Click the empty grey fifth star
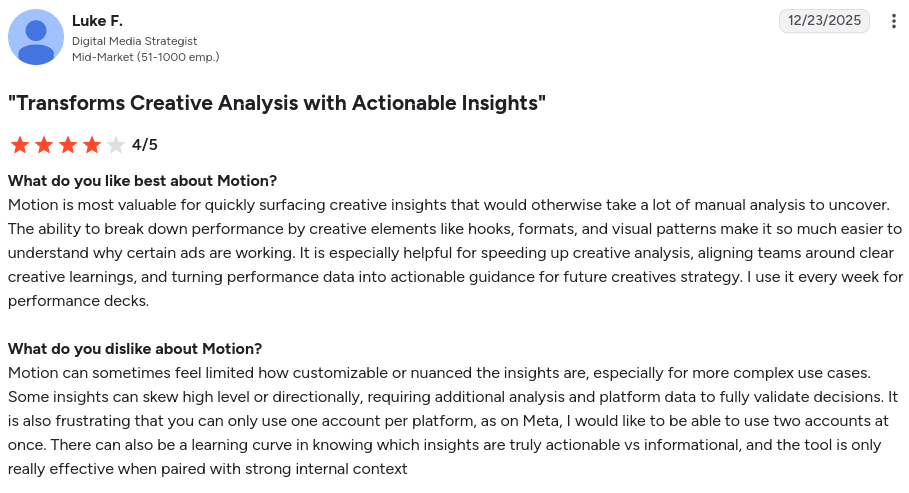 coord(116,145)
